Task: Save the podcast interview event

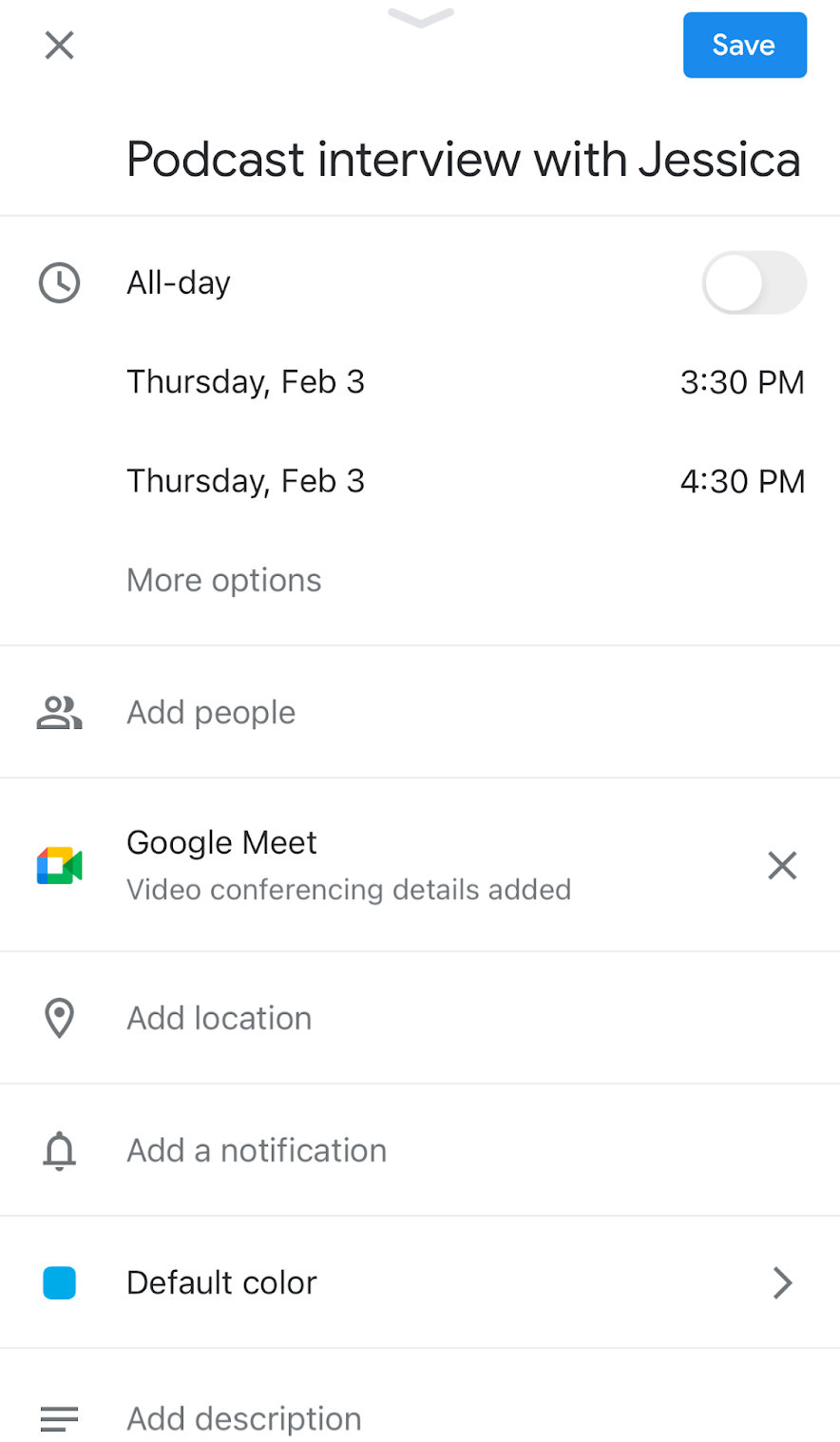Action: tap(744, 45)
